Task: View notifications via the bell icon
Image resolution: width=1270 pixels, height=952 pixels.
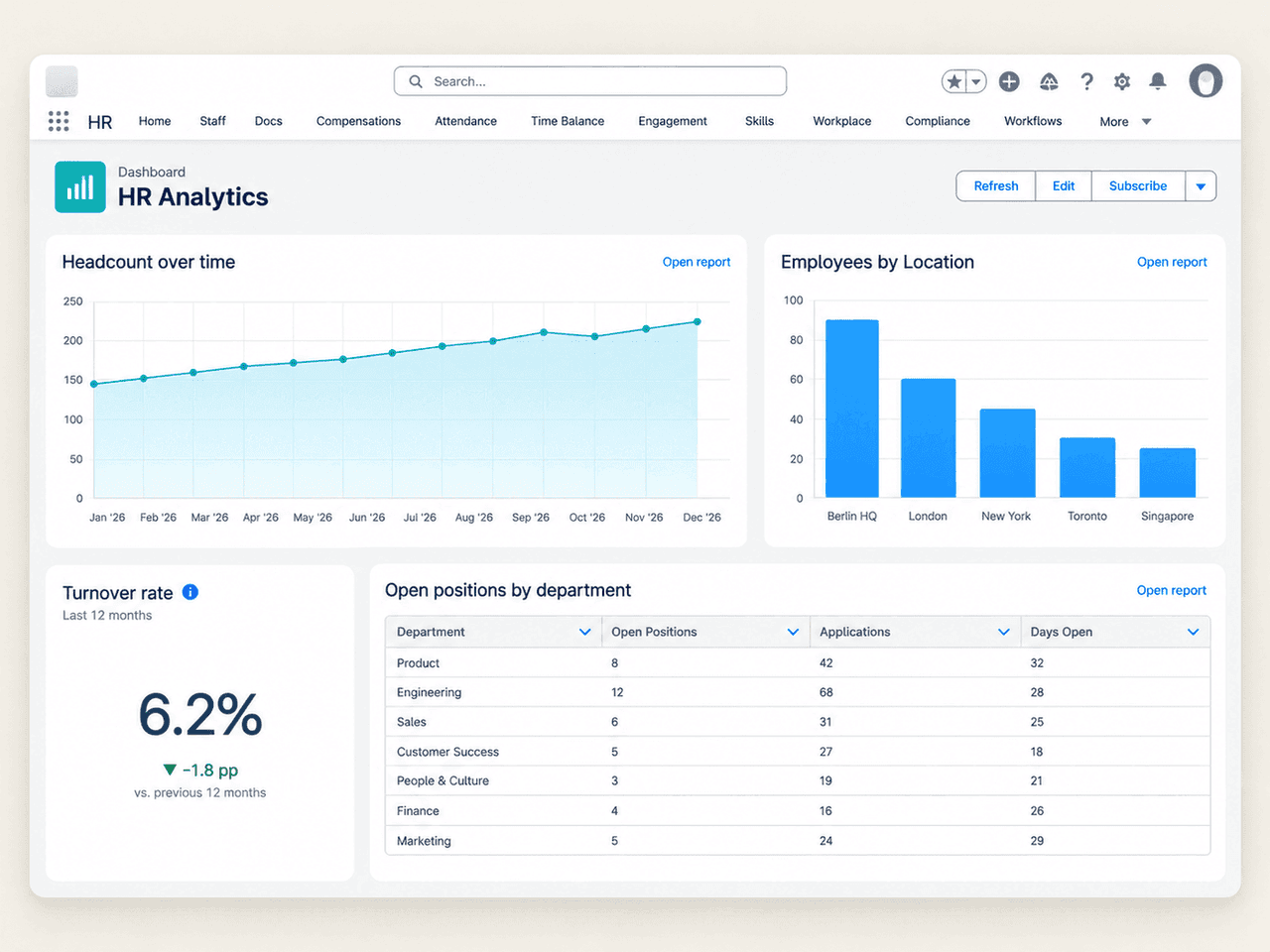Action: point(1158,81)
